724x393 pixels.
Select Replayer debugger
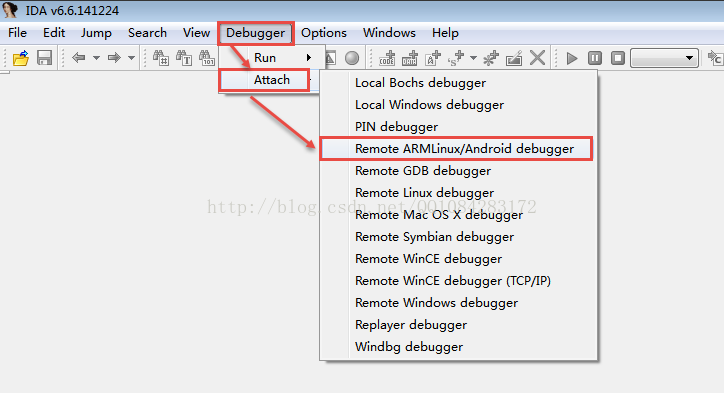point(458,325)
